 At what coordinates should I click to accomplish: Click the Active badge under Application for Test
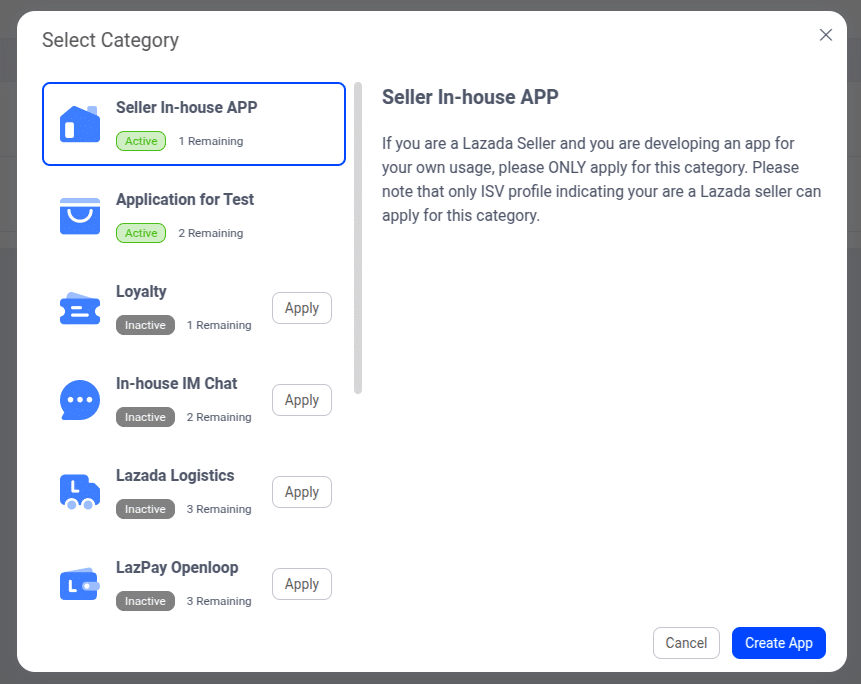click(x=141, y=233)
